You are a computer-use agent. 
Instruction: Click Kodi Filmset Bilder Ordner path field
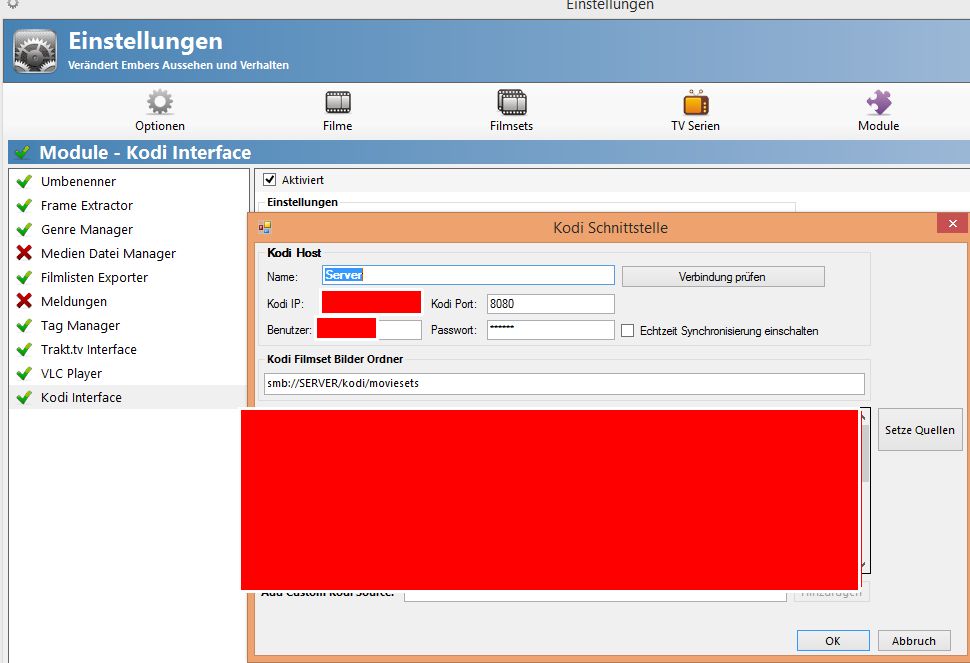pyautogui.click(x=564, y=383)
